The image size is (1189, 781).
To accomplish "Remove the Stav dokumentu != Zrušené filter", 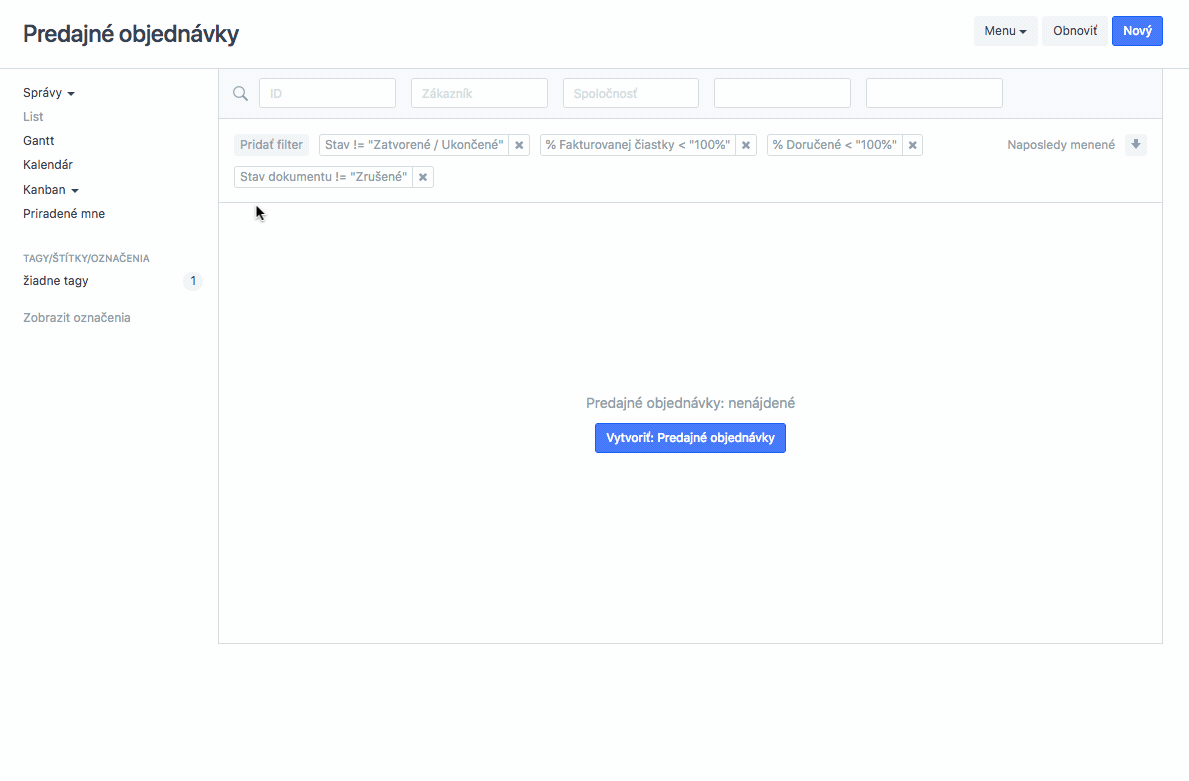I will tap(423, 177).
